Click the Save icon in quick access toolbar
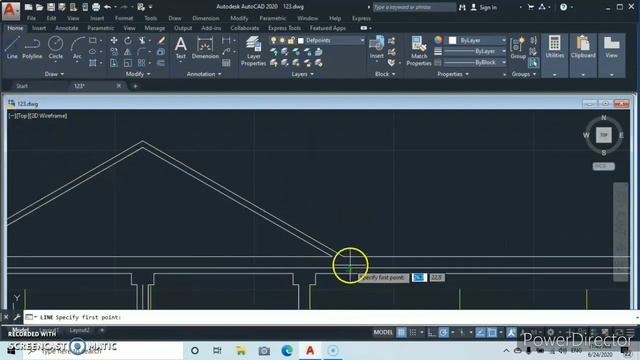Screen dimensions: 640x360 51,7
